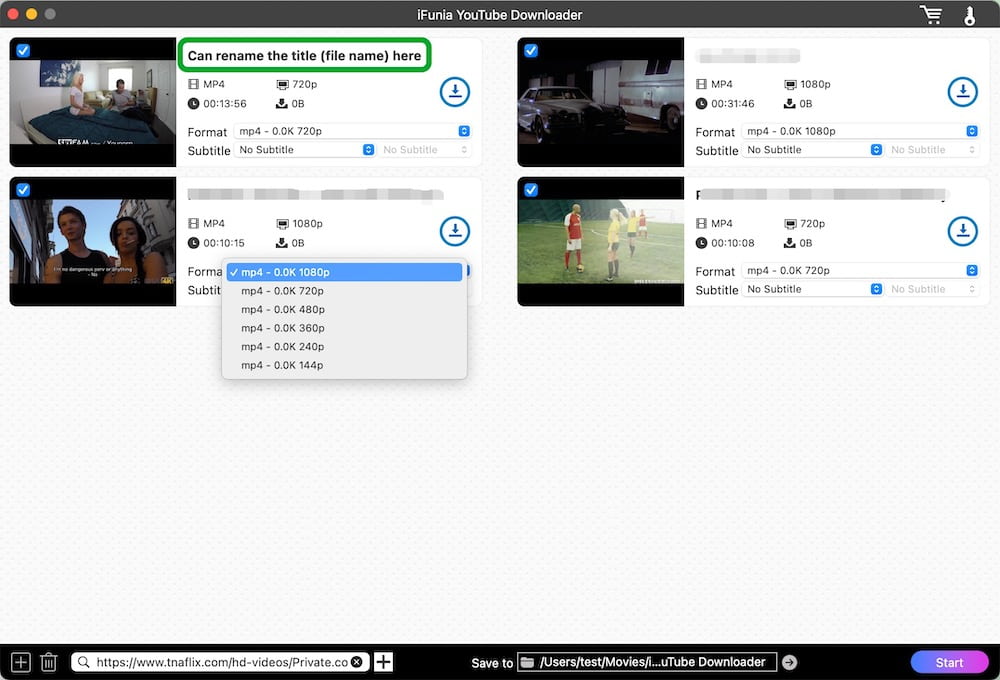
Task: Expand the Format dropdown showing mp4 720p in first video
Action: pyautogui.click(x=352, y=131)
